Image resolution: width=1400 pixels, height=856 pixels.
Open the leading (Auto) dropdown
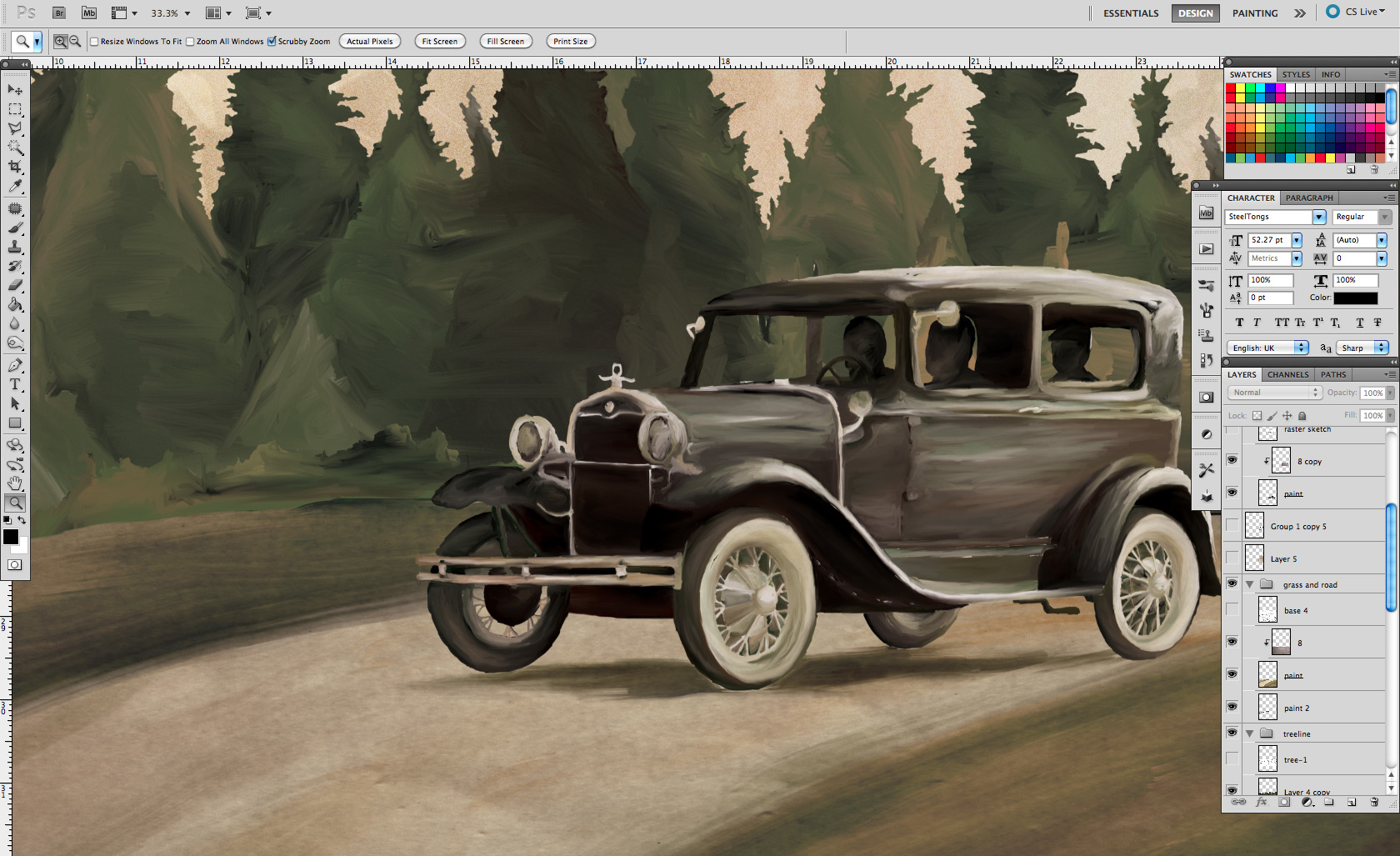pyautogui.click(x=1382, y=240)
